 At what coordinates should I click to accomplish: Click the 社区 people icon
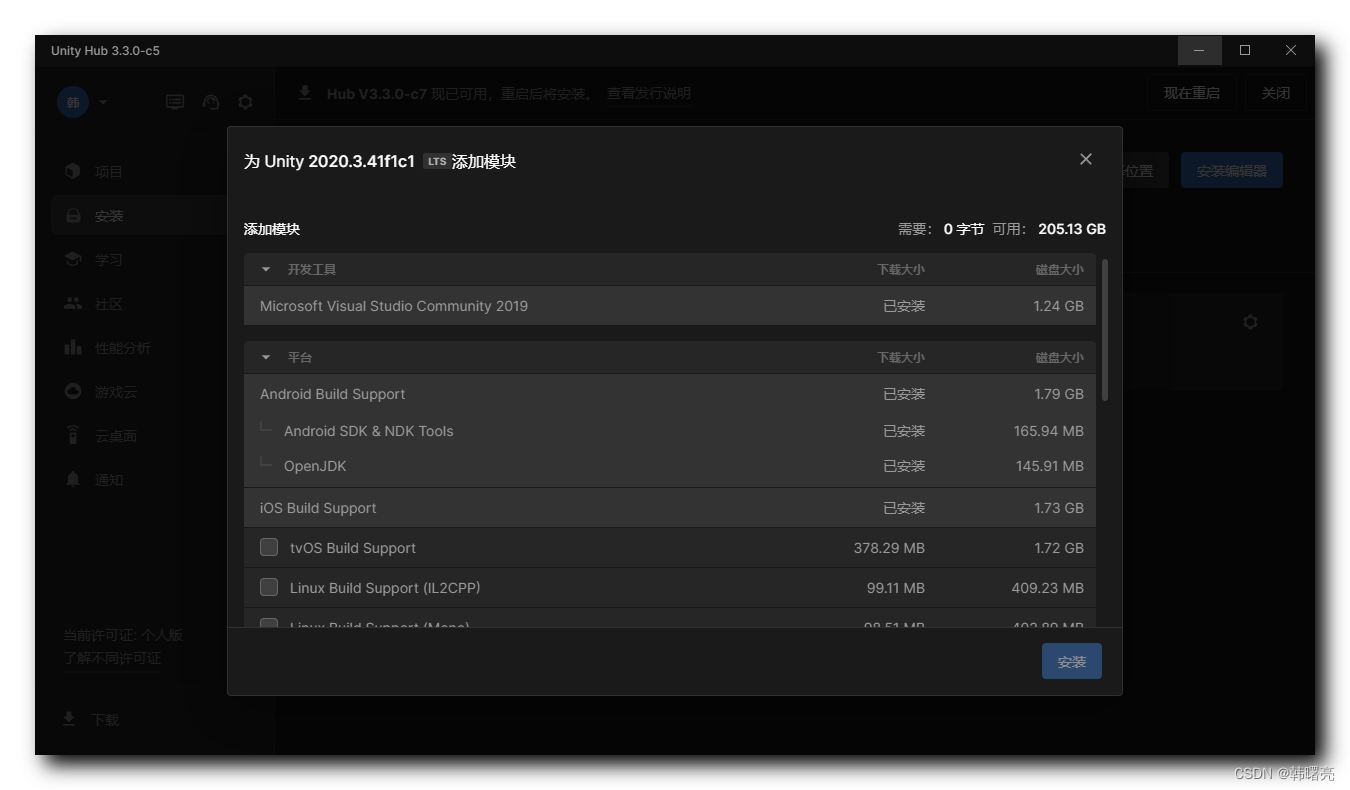click(73, 303)
